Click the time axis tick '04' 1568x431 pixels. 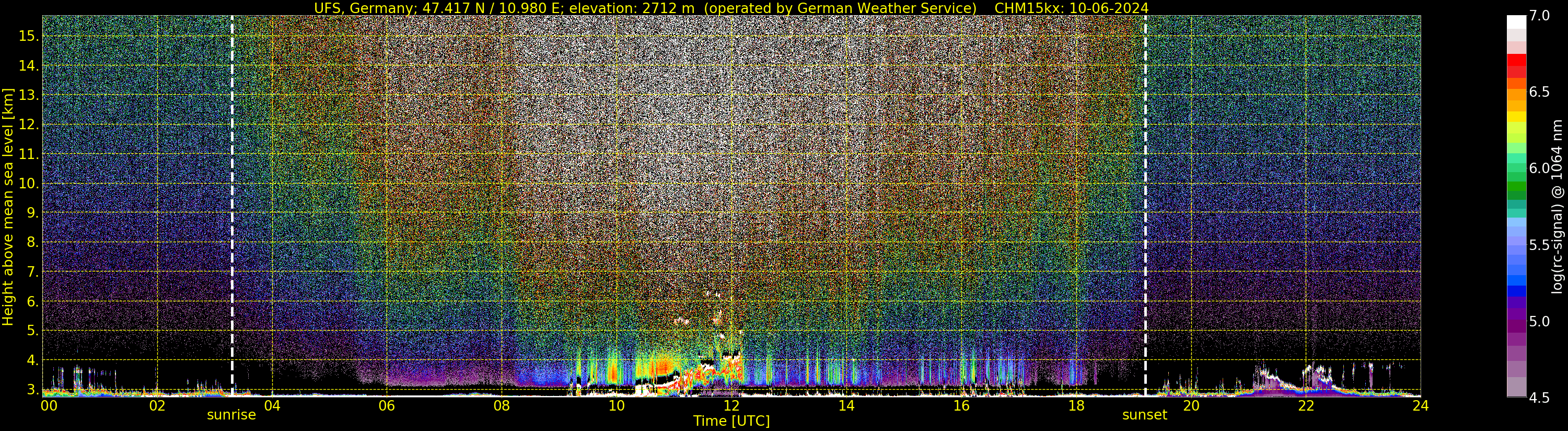coord(272,405)
